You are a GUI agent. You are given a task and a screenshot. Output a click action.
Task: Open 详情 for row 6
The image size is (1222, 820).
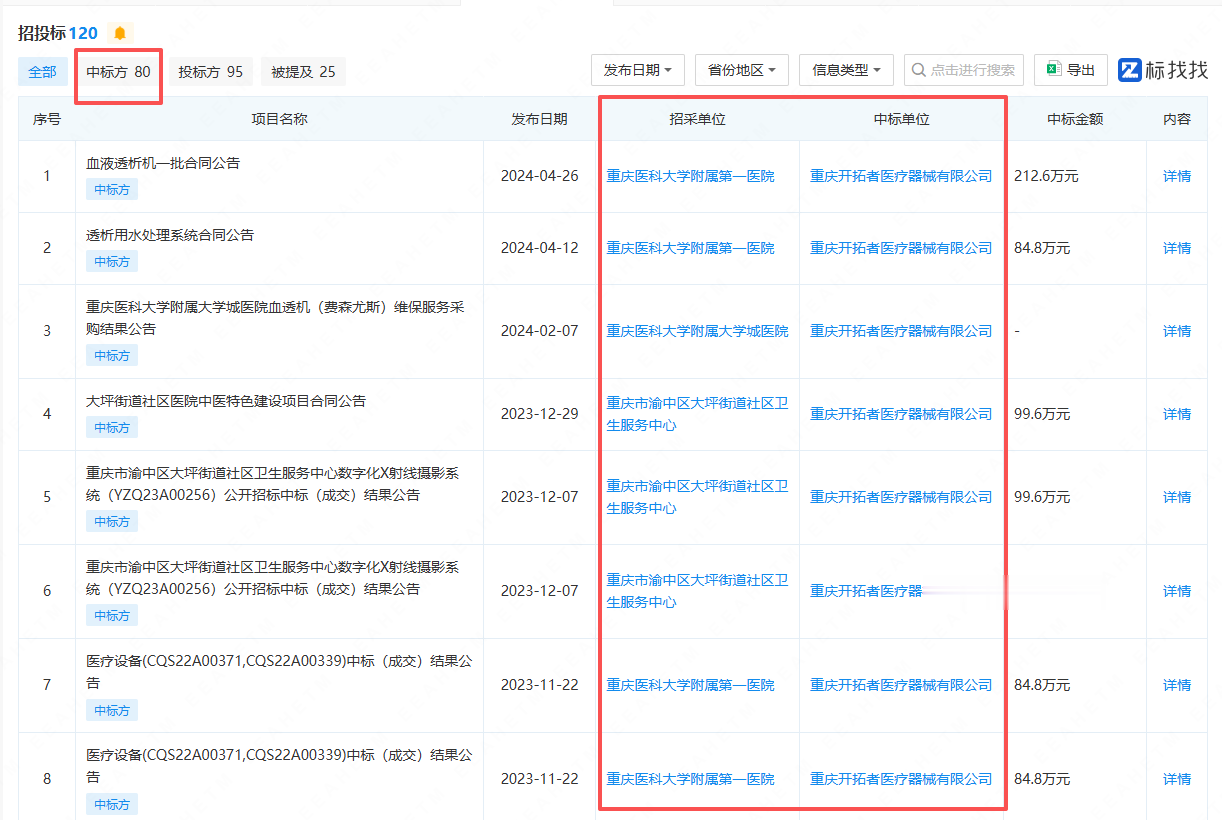click(x=1177, y=591)
